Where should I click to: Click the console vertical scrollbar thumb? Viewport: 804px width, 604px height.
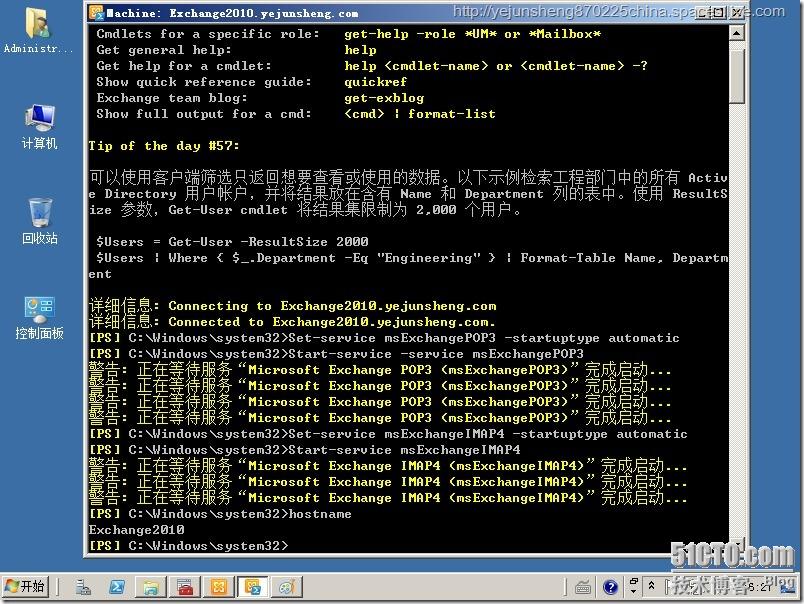pos(737,76)
